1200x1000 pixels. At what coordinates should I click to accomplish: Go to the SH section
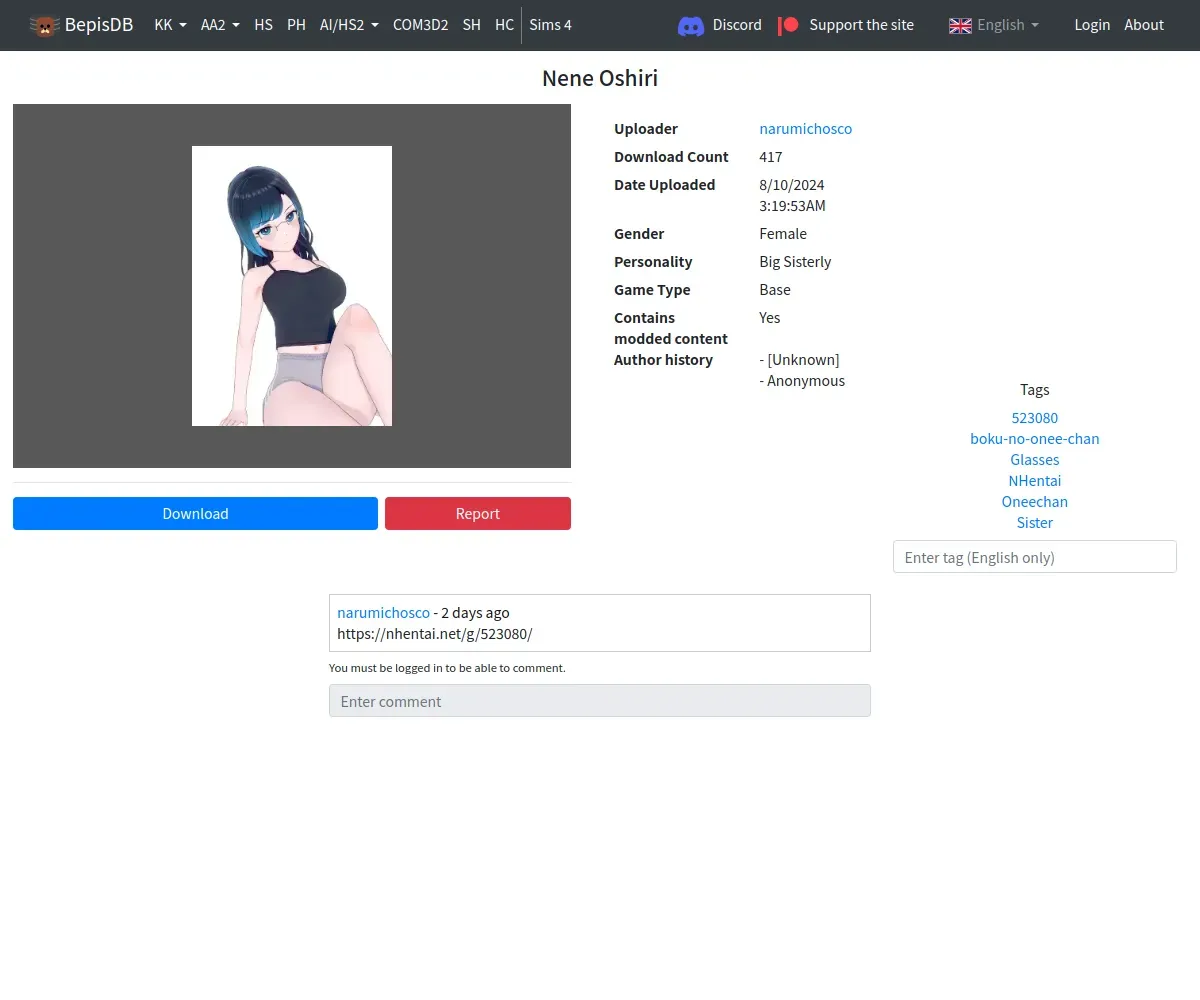tap(471, 25)
